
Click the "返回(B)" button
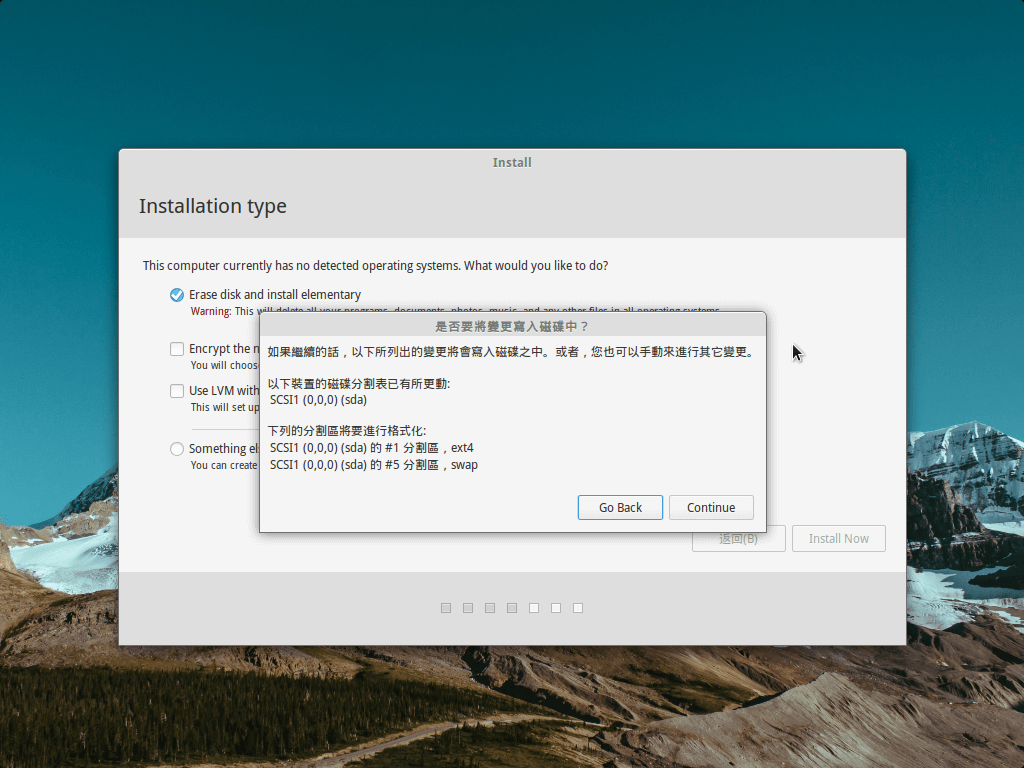coord(738,538)
